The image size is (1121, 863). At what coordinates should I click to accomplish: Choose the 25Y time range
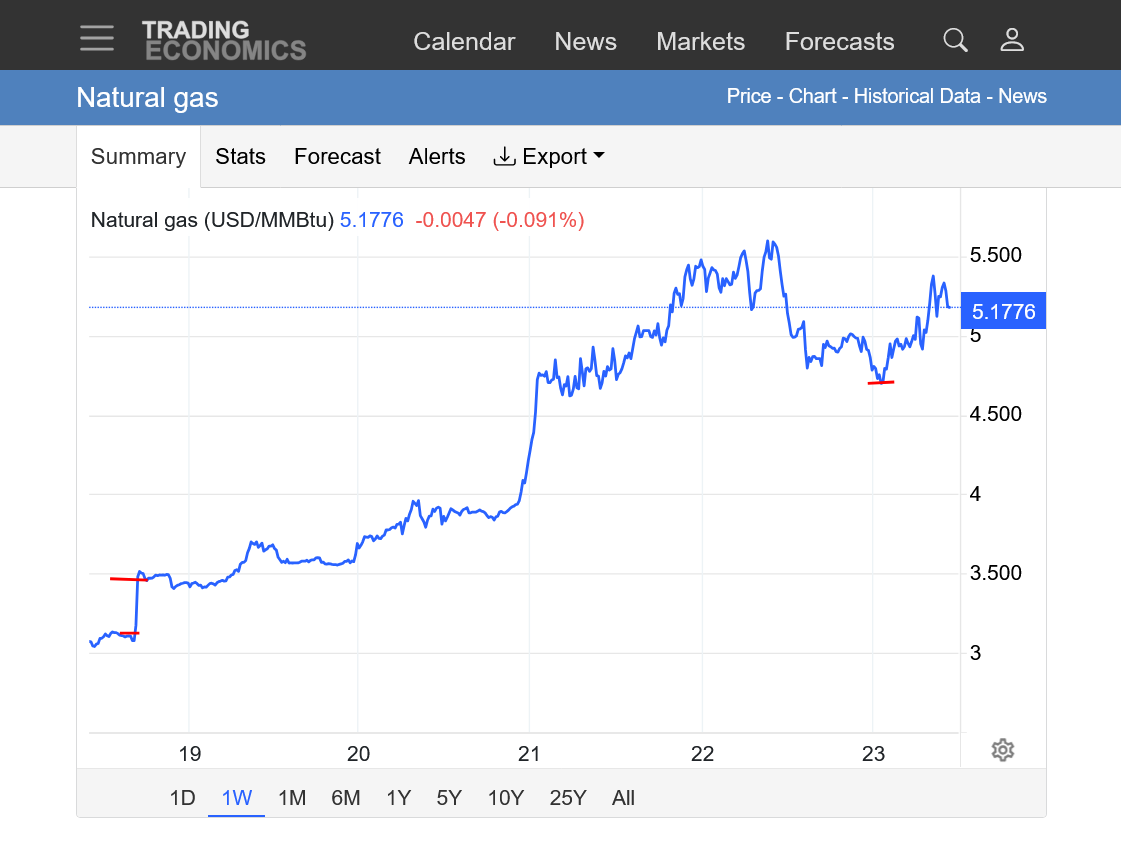click(x=567, y=798)
